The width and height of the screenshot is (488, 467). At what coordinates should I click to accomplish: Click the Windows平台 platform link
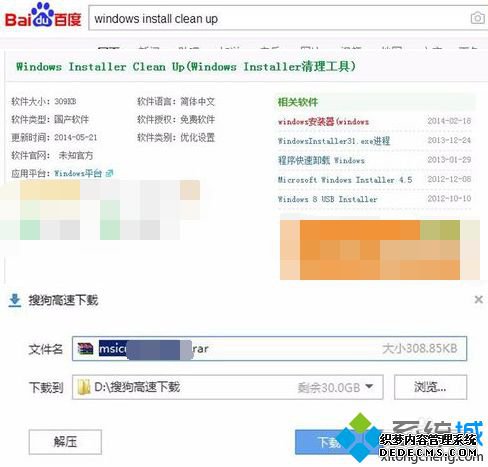78,173
